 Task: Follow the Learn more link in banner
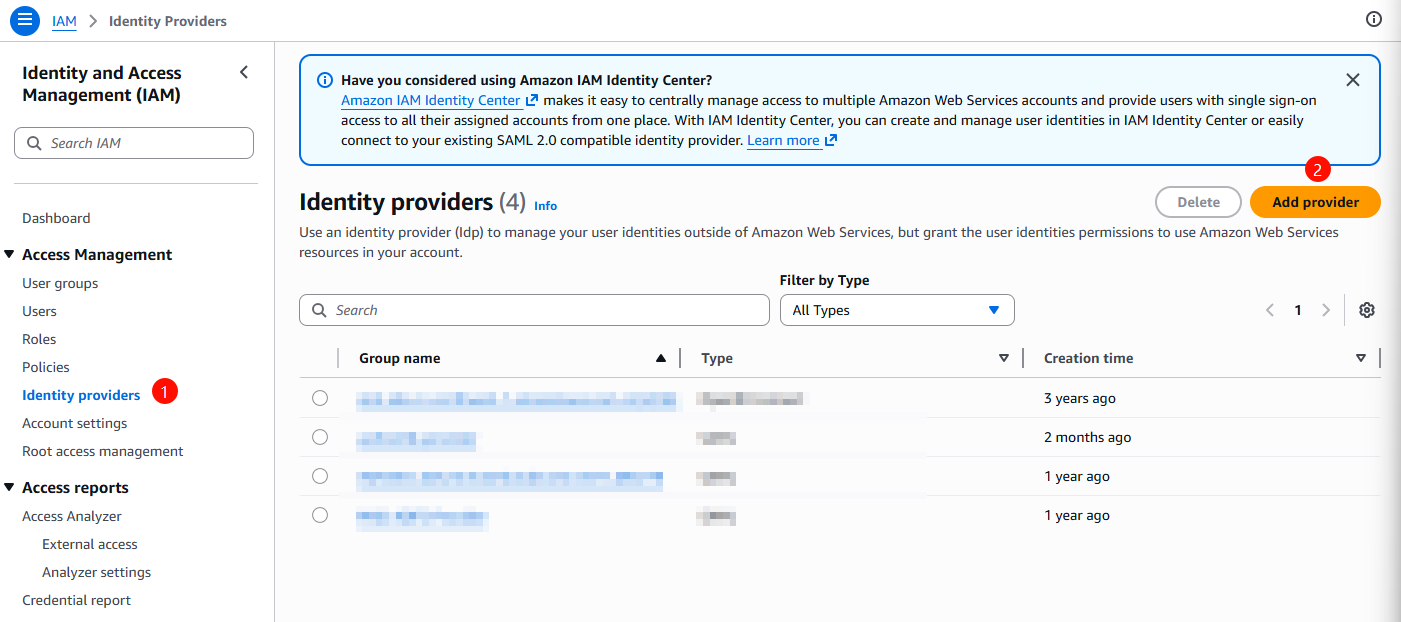pos(791,140)
